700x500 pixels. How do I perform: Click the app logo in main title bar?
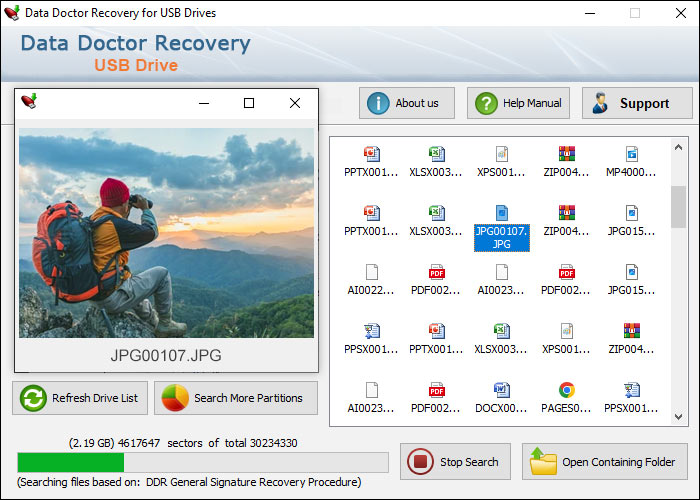[12, 12]
